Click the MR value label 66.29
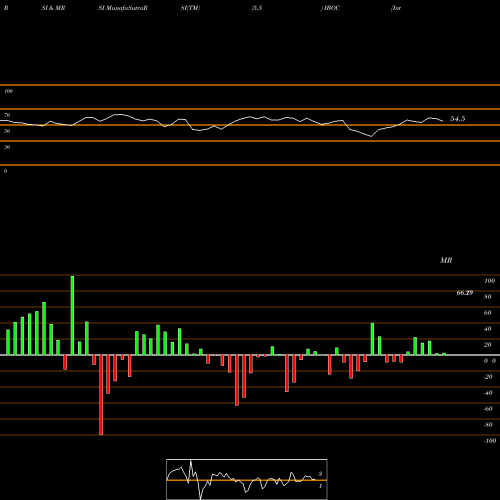The width and height of the screenshot is (500, 500). (x=465, y=293)
